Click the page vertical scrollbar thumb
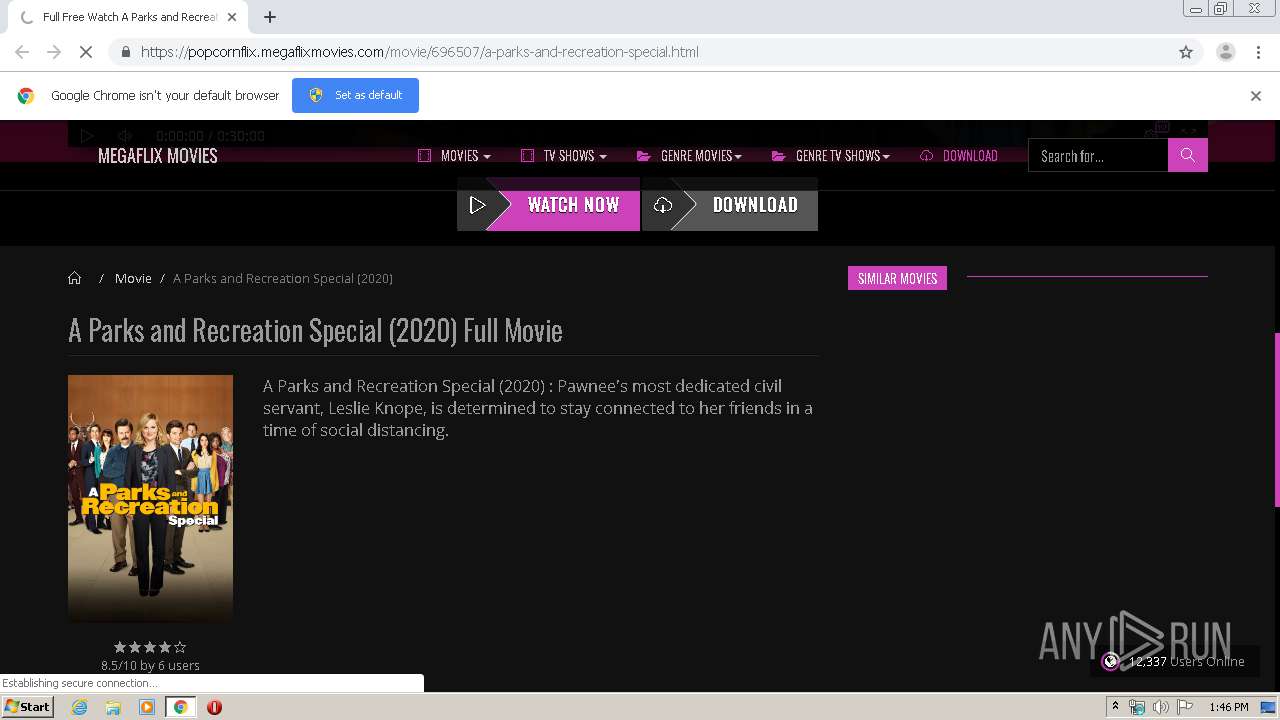 click(x=1276, y=420)
